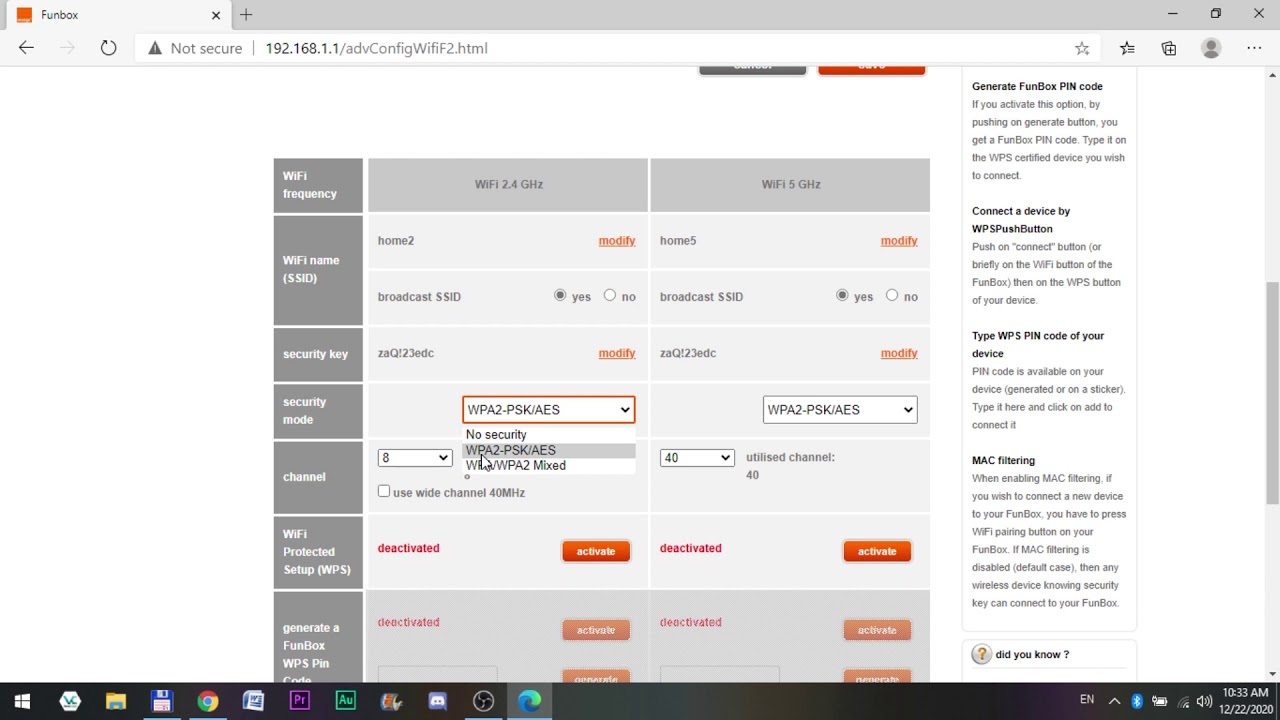The width and height of the screenshot is (1280, 720).
Task: Modify the home5 WiFi name
Action: [x=899, y=241]
